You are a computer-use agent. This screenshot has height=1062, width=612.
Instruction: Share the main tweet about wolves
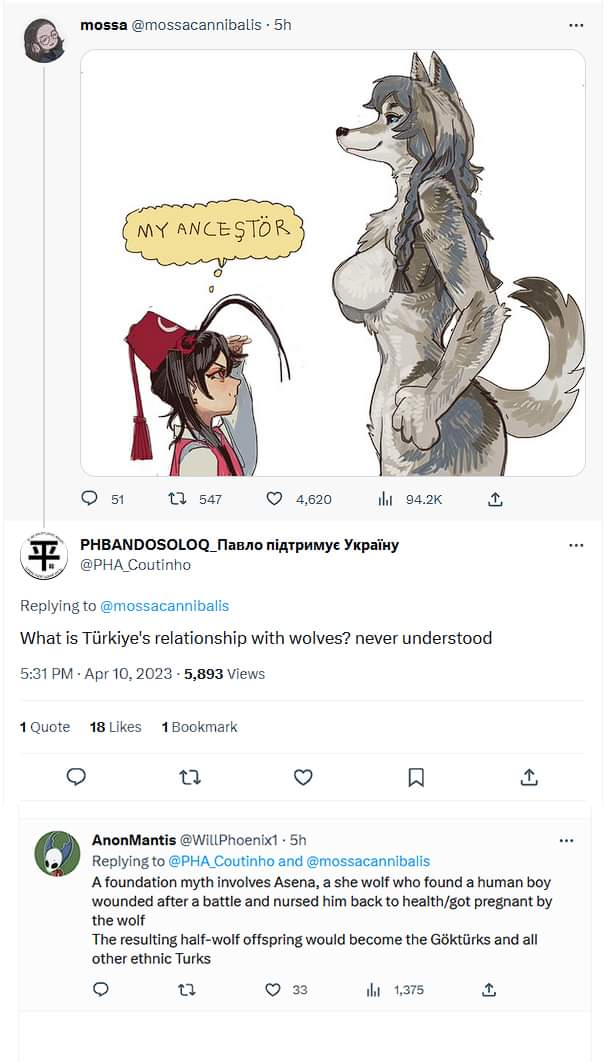530,777
